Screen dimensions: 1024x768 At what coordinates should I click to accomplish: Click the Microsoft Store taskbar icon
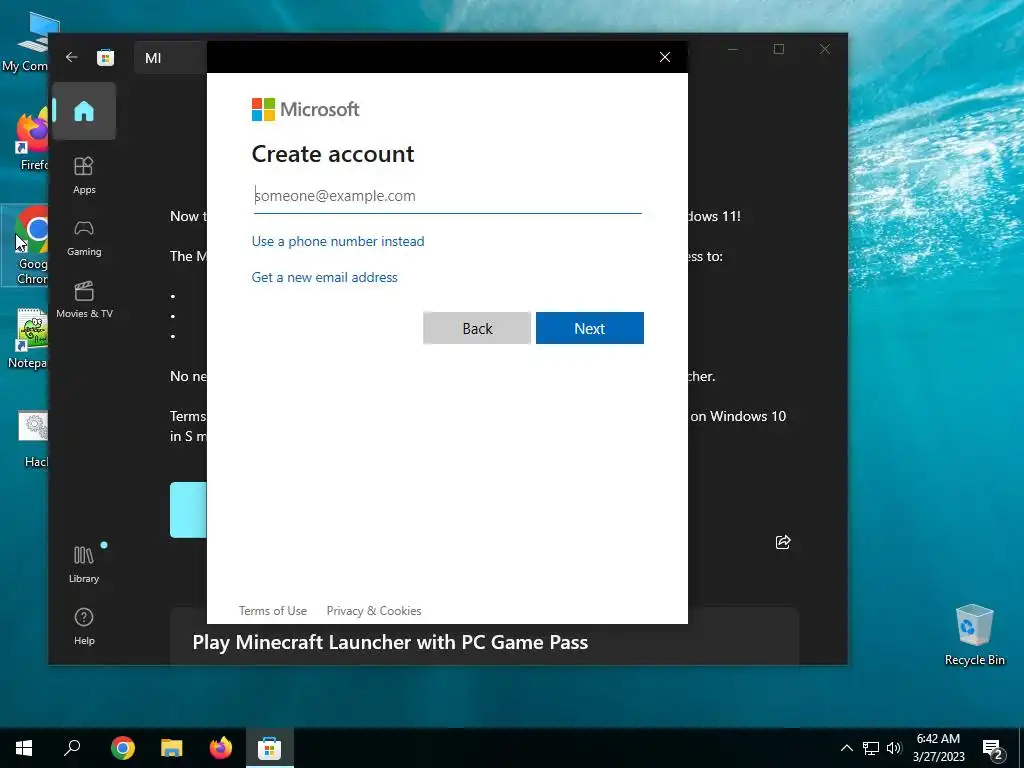click(x=269, y=748)
